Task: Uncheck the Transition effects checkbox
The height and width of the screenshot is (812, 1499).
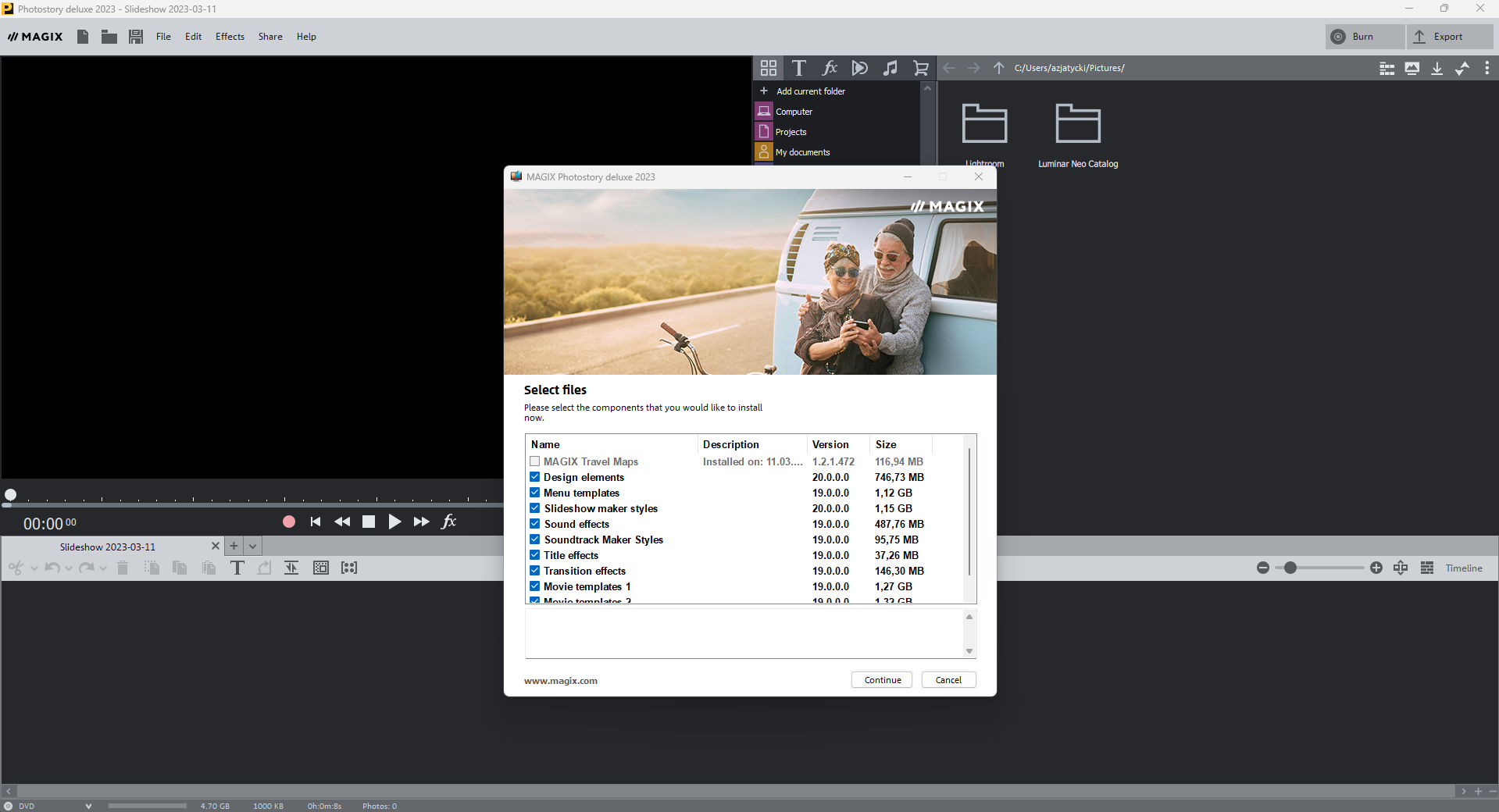Action: pos(535,571)
